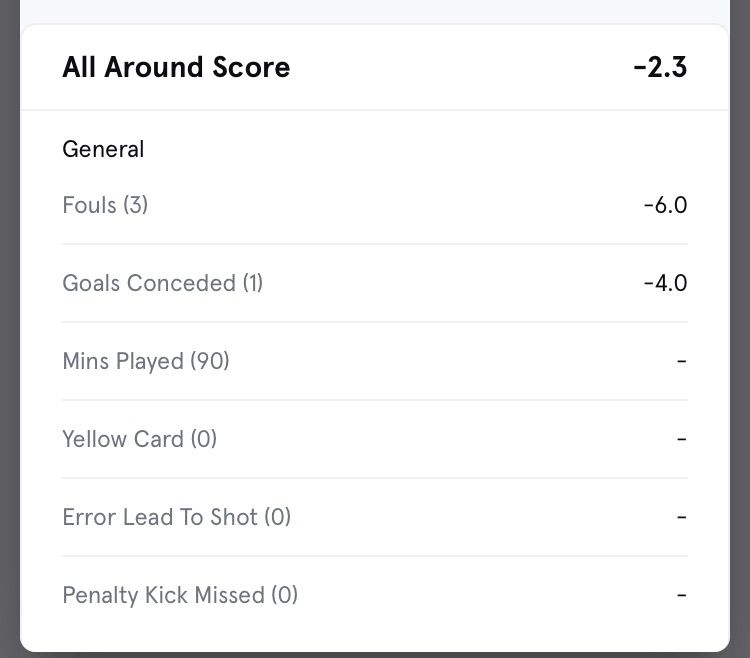
Task: Select the Fouls (3) row label
Action: click(105, 206)
